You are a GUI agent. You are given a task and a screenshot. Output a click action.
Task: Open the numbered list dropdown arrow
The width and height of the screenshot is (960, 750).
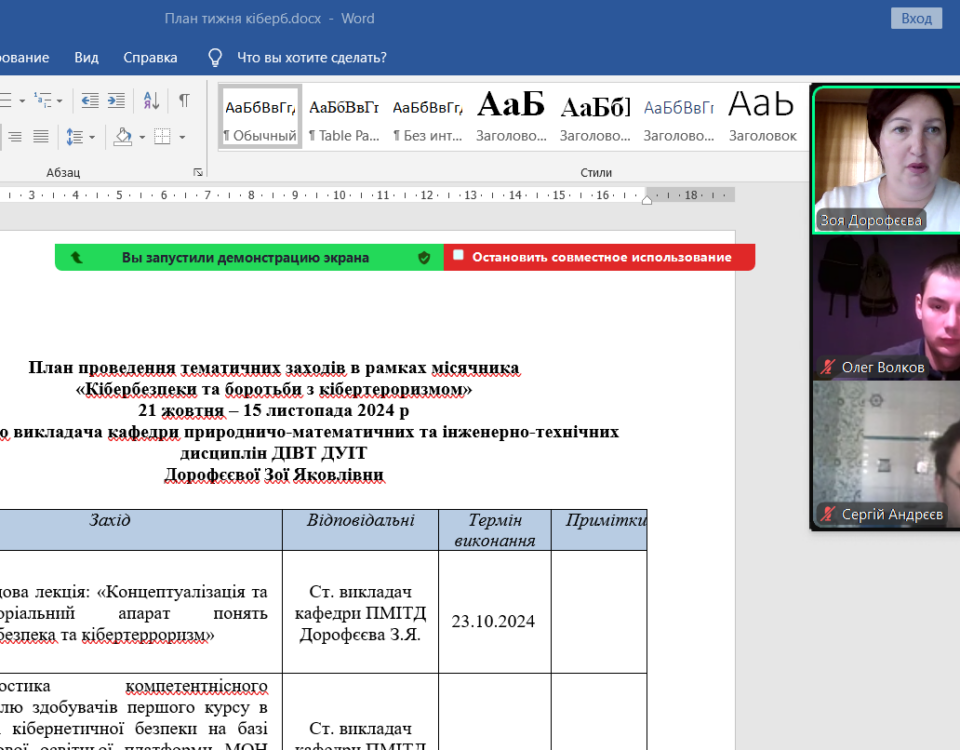pyautogui.click(x=22, y=101)
